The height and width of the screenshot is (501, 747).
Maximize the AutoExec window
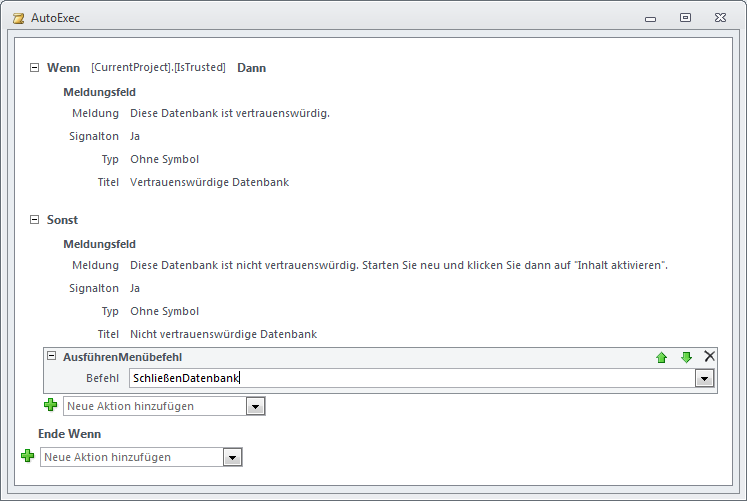[x=685, y=17]
